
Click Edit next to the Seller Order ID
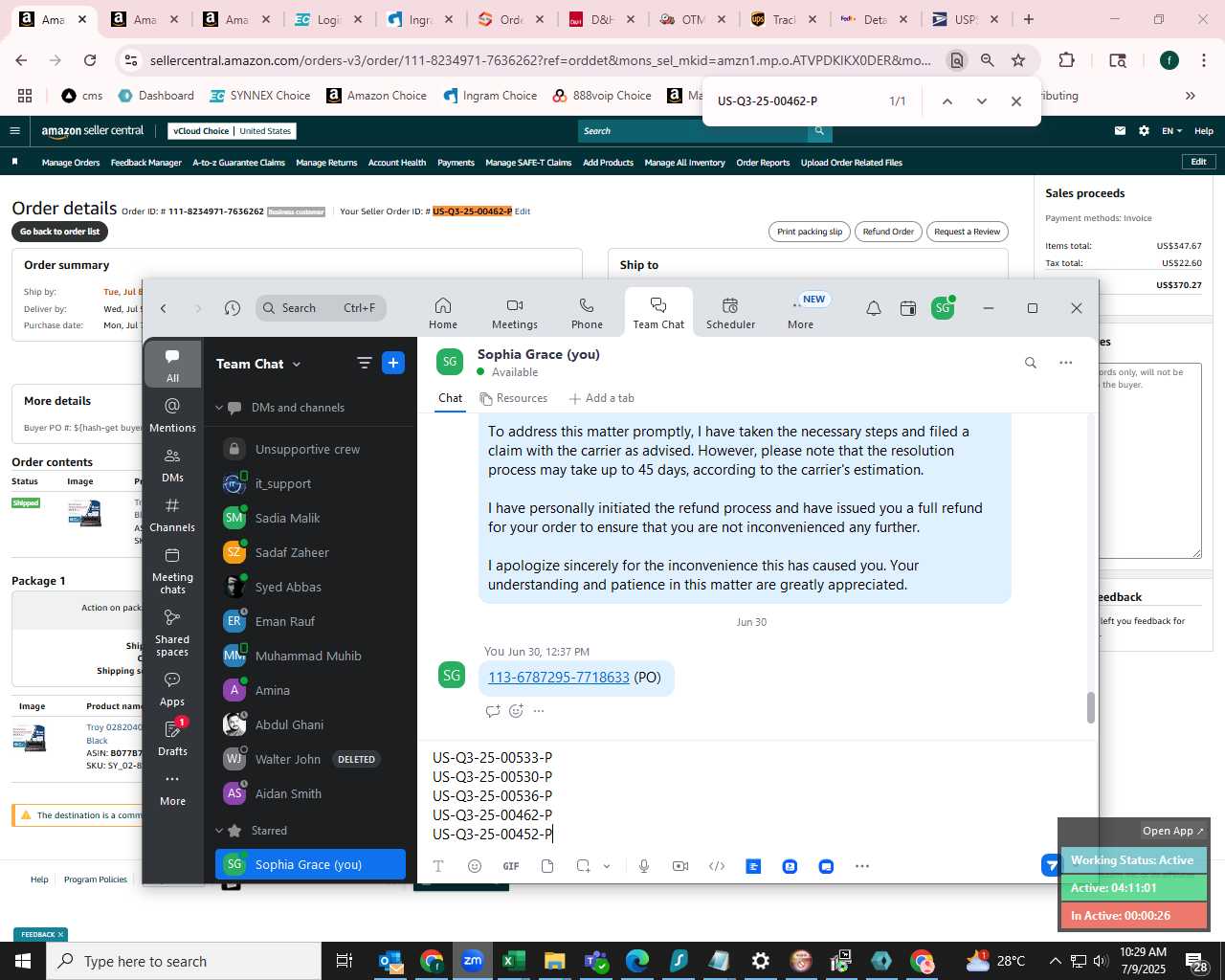[x=523, y=212]
